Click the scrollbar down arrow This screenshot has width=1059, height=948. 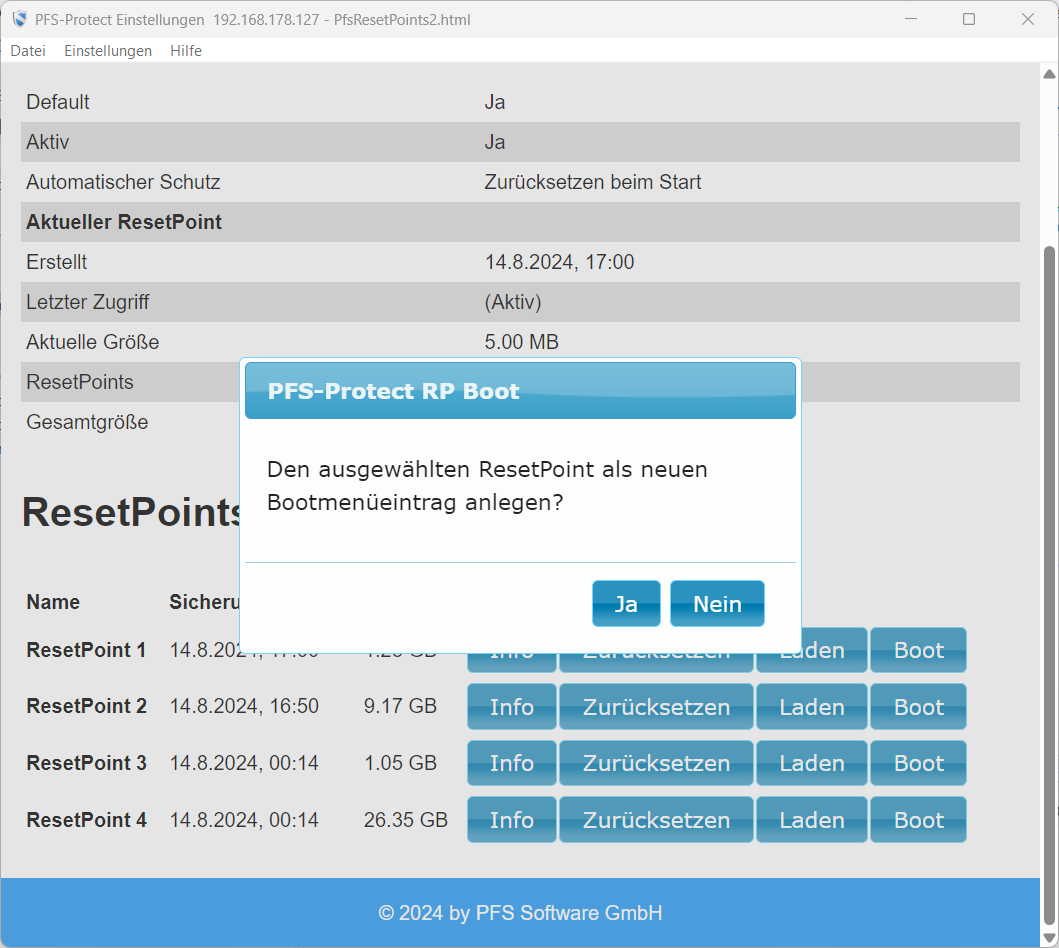[1049, 937]
